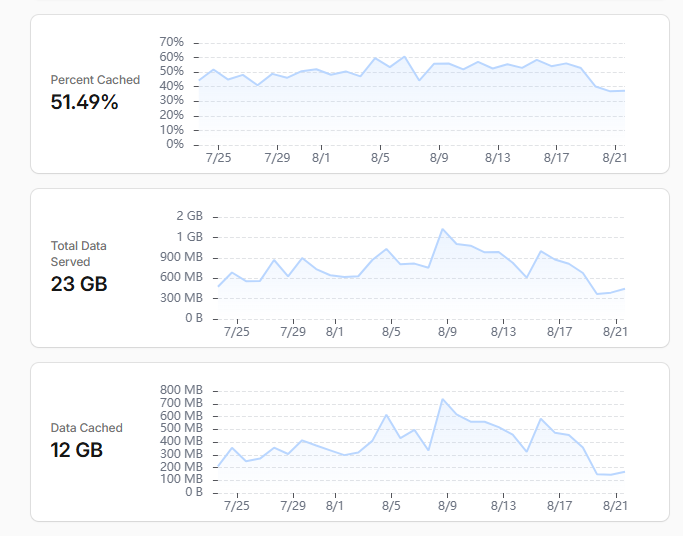Click the 12 GB Data Cached value
The width and height of the screenshot is (683, 536).
[77, 450]
